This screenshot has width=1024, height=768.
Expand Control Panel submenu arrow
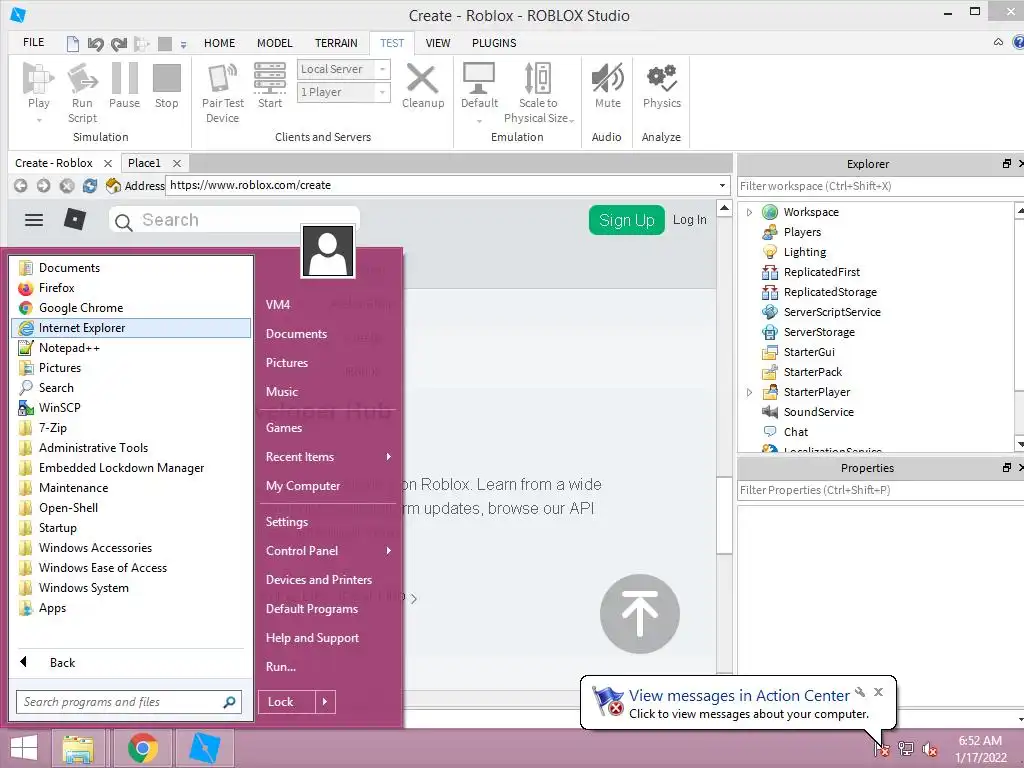(389, 551)
